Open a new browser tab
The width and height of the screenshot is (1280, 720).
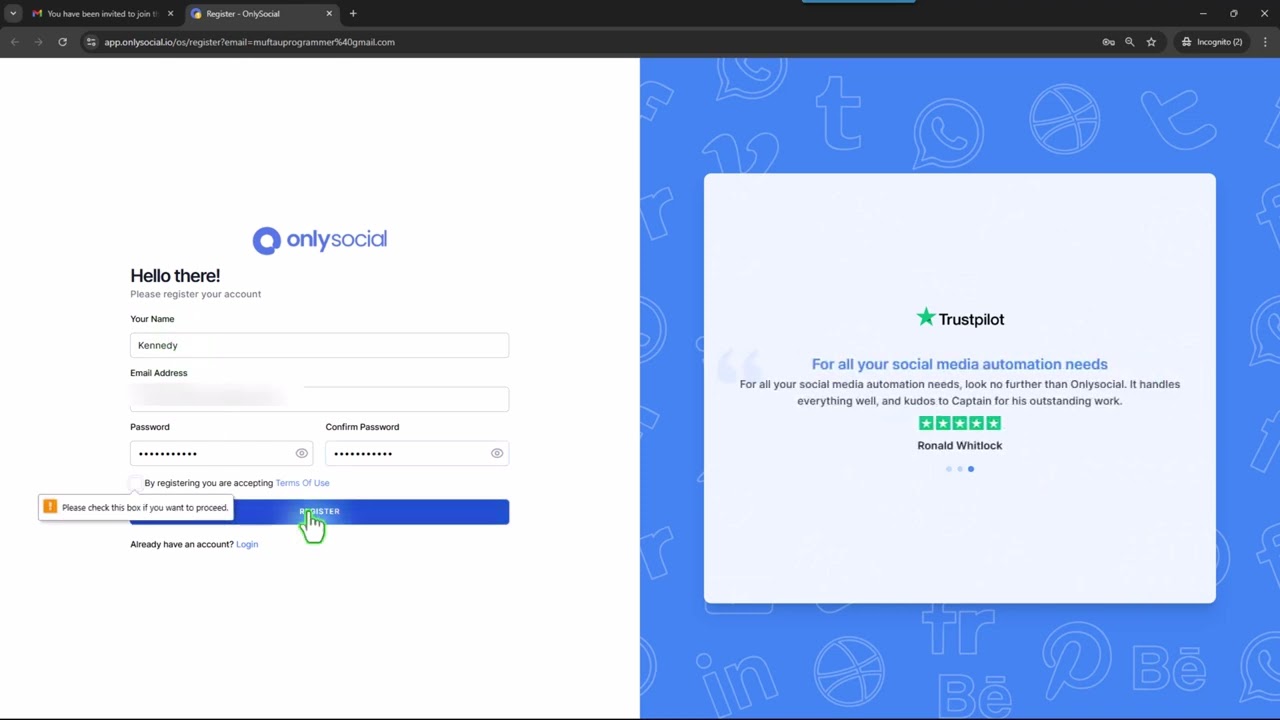click(x=353, y=14)
